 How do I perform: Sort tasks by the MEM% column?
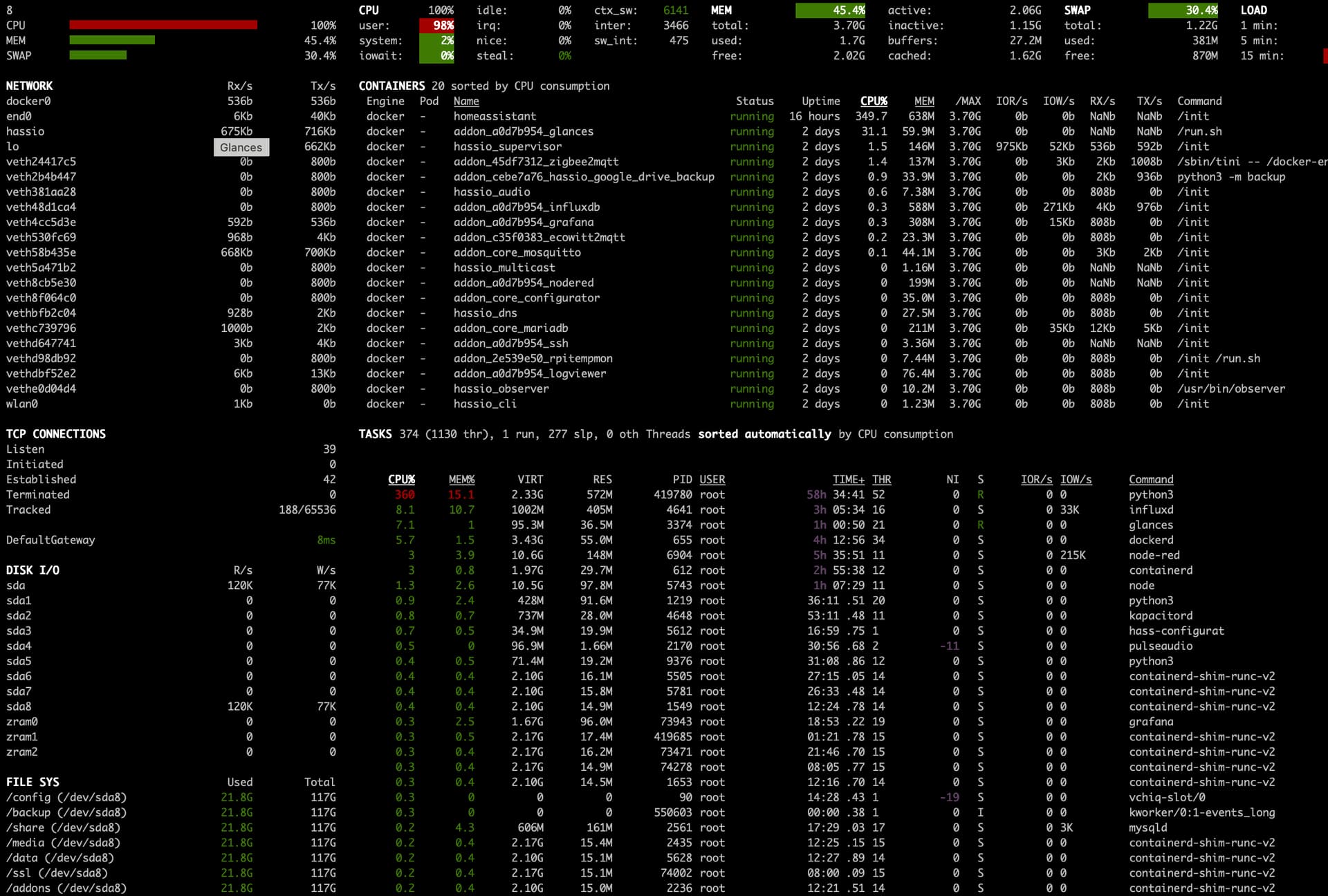click(461, 479)
